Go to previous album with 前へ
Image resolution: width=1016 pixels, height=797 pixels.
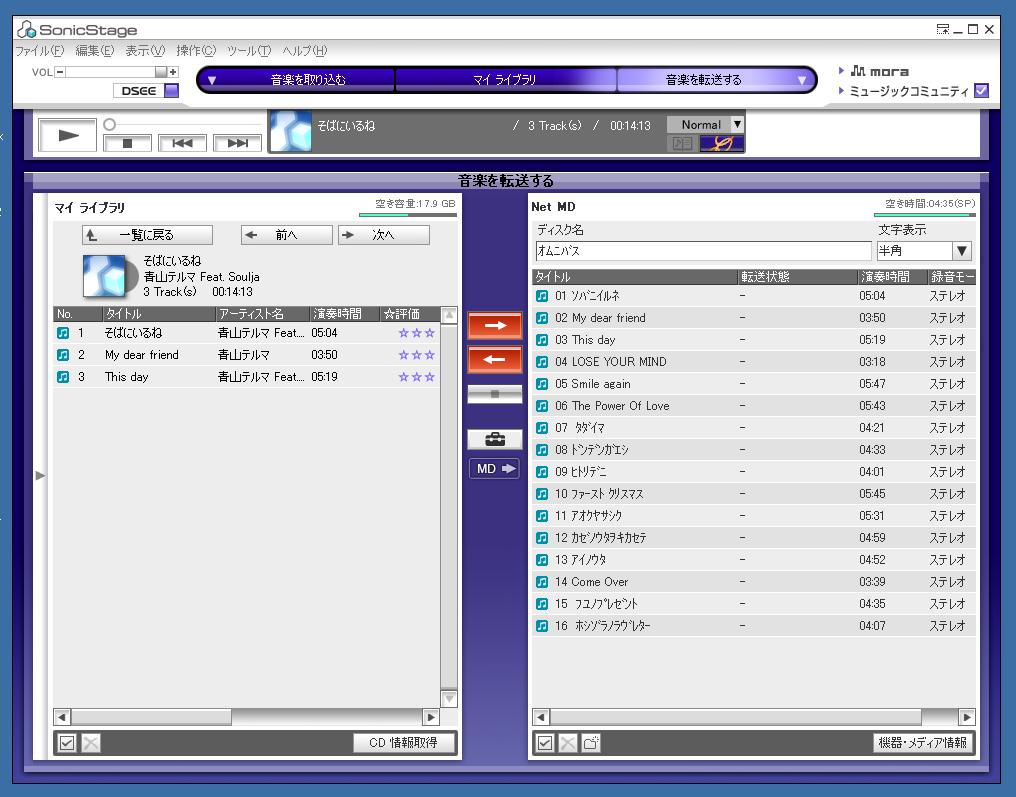(286, 235)
